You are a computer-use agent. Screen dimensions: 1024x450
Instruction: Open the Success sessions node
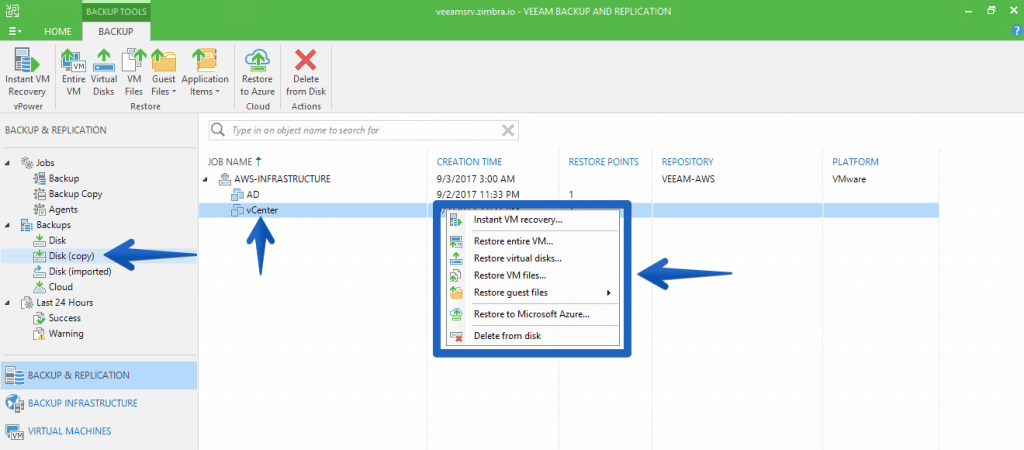pyautogui.click(x=57, y=318)
